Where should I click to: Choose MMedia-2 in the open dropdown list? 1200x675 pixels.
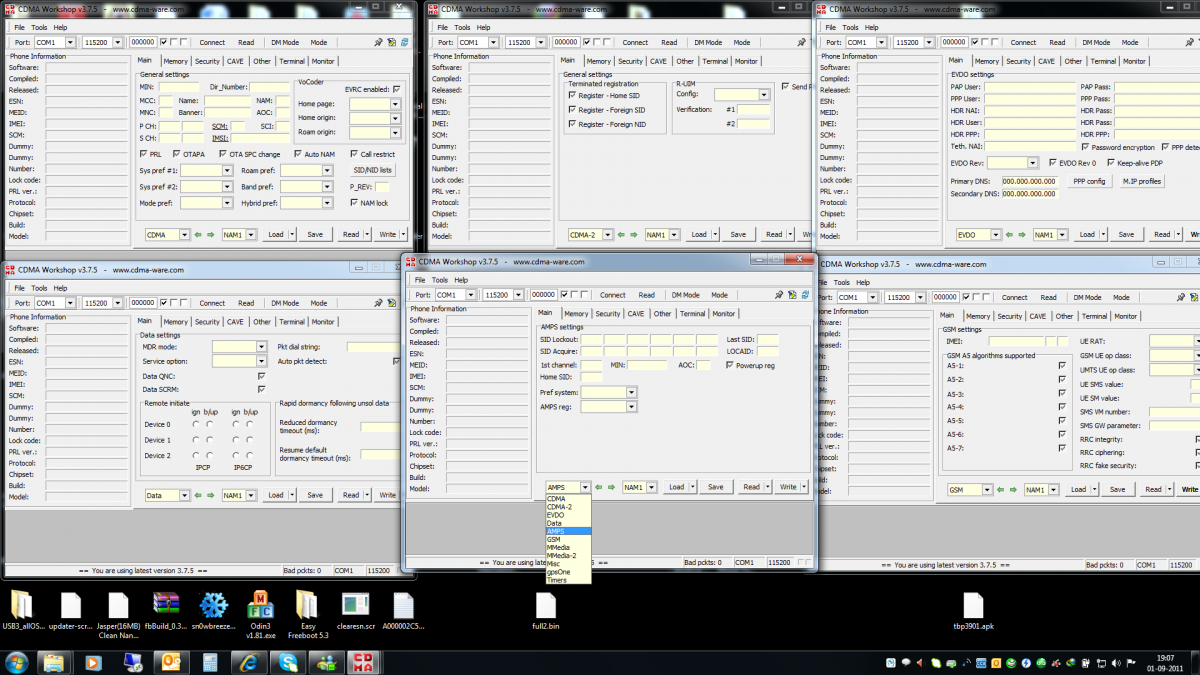coord(561,555)
